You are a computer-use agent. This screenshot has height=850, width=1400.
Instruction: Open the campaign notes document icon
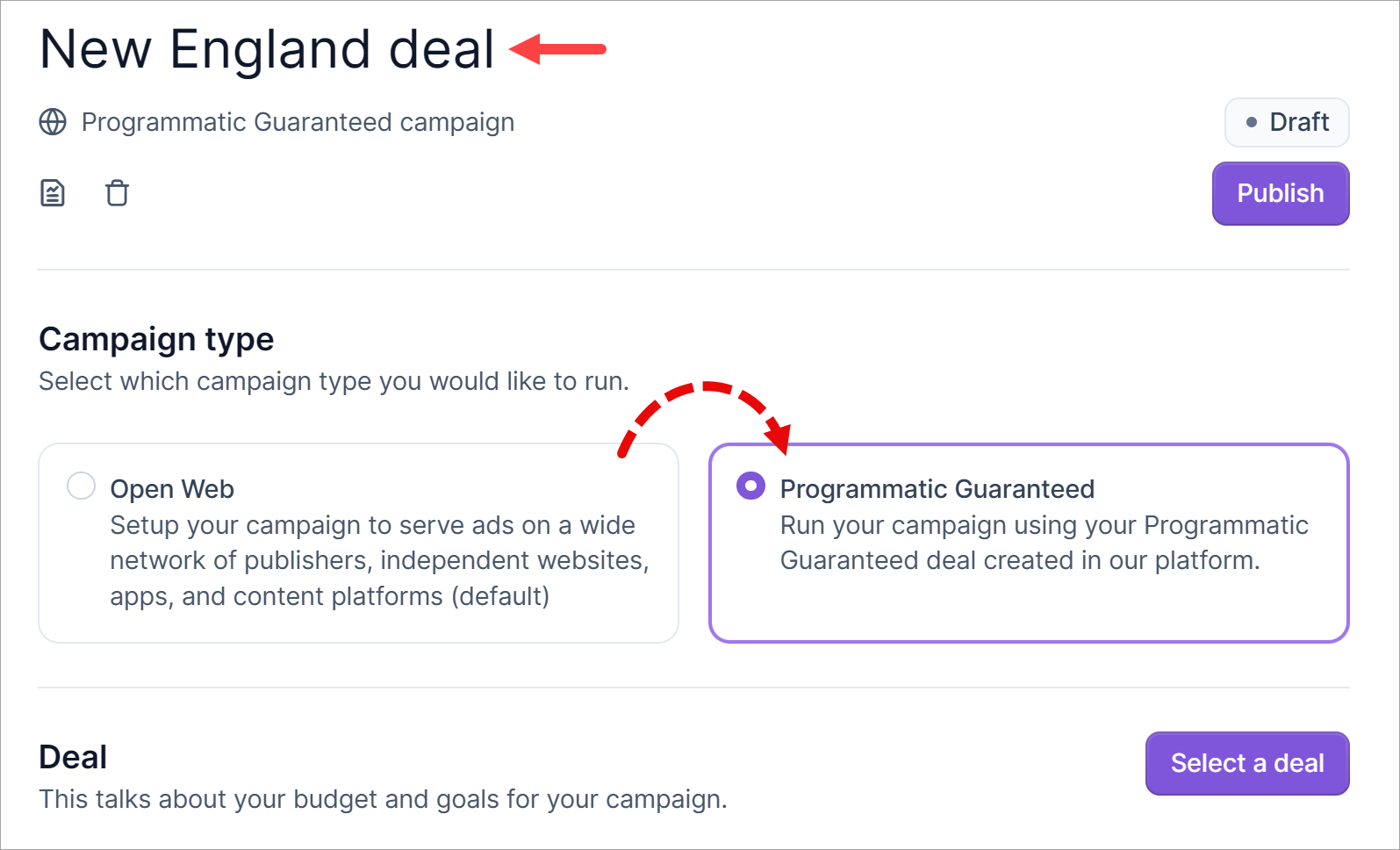click(53, 192)
